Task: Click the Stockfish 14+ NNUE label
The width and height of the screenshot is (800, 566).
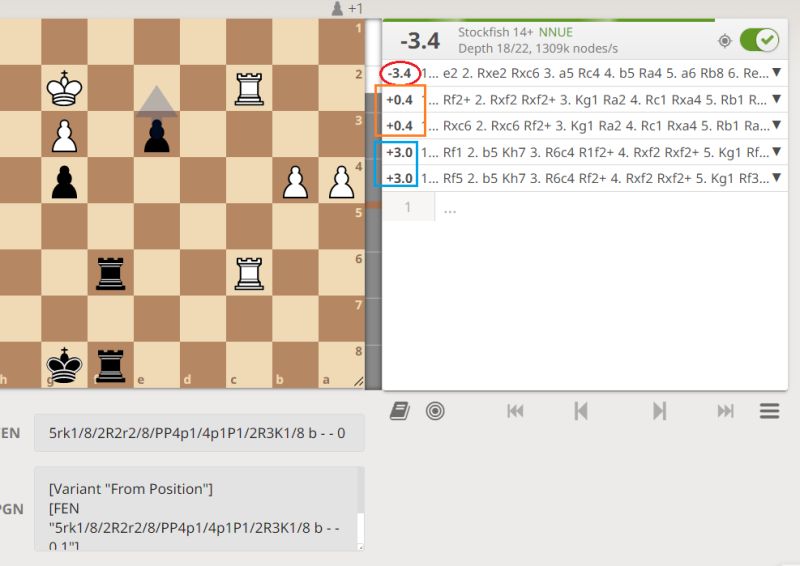Action: coord(515,32)
